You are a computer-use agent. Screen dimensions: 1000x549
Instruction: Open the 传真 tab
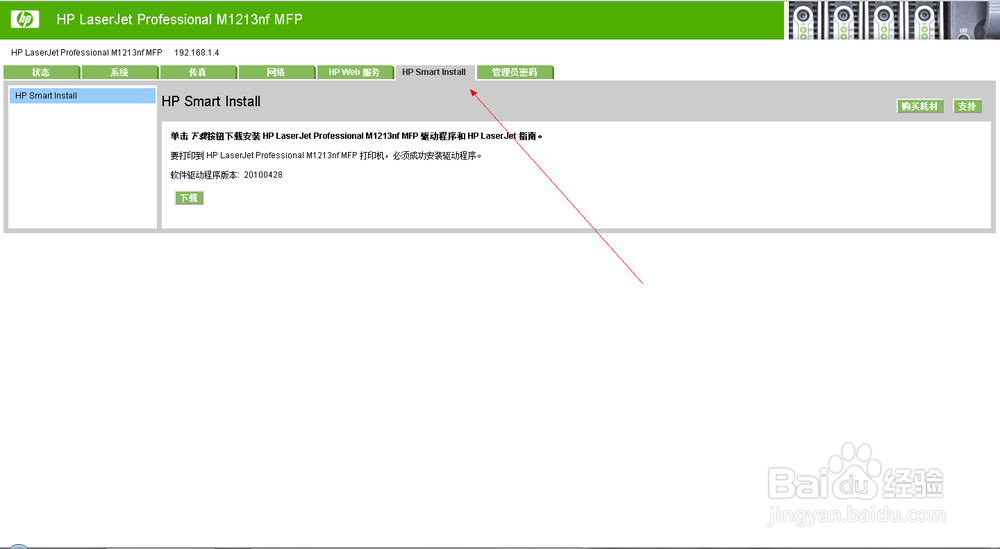pos(198,72)
